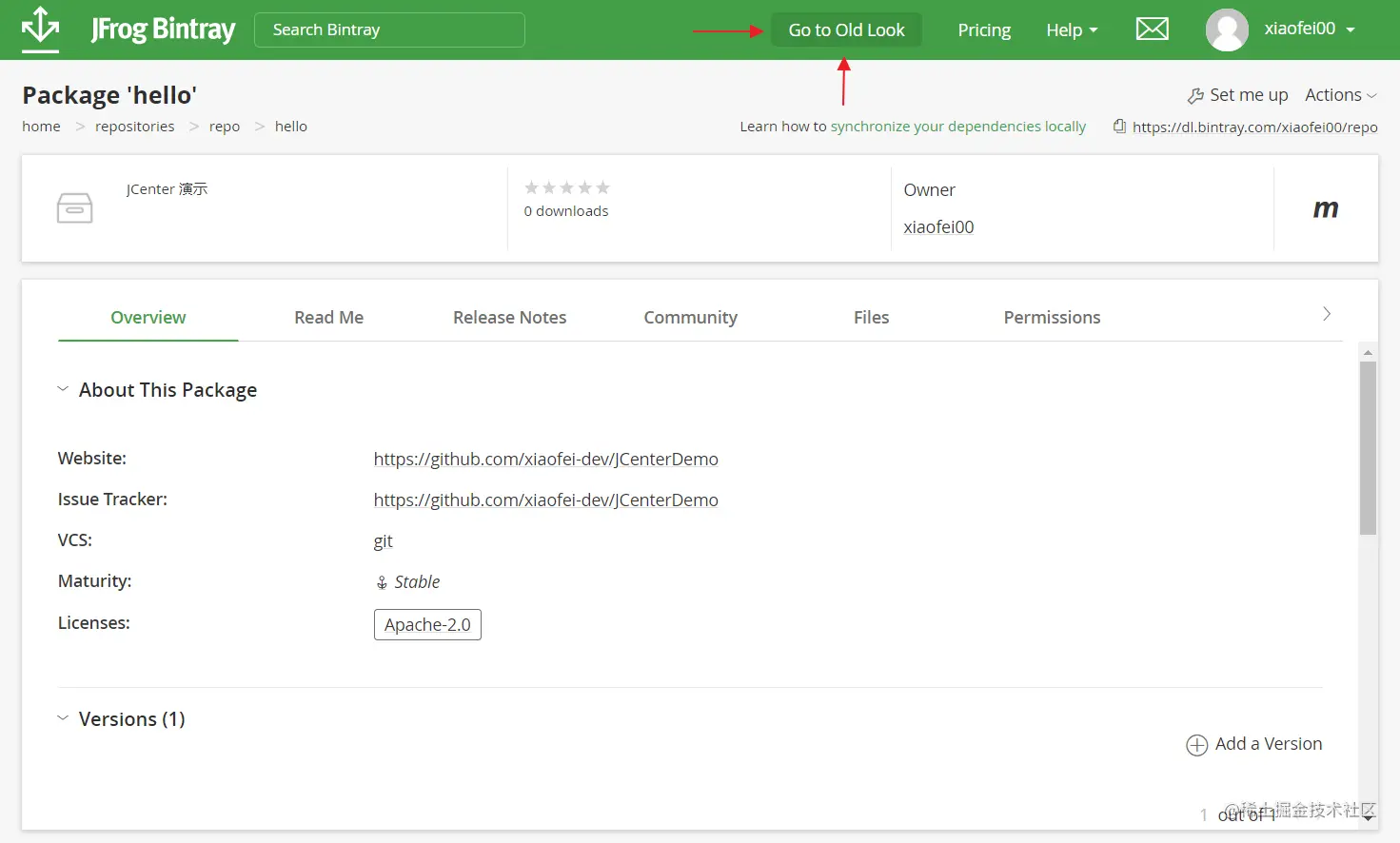The height and width of the screenshot is (843, 1400).
Task: Click the scrollbar up arrow
Action: pyautogui.click(x=1368, y=352)
